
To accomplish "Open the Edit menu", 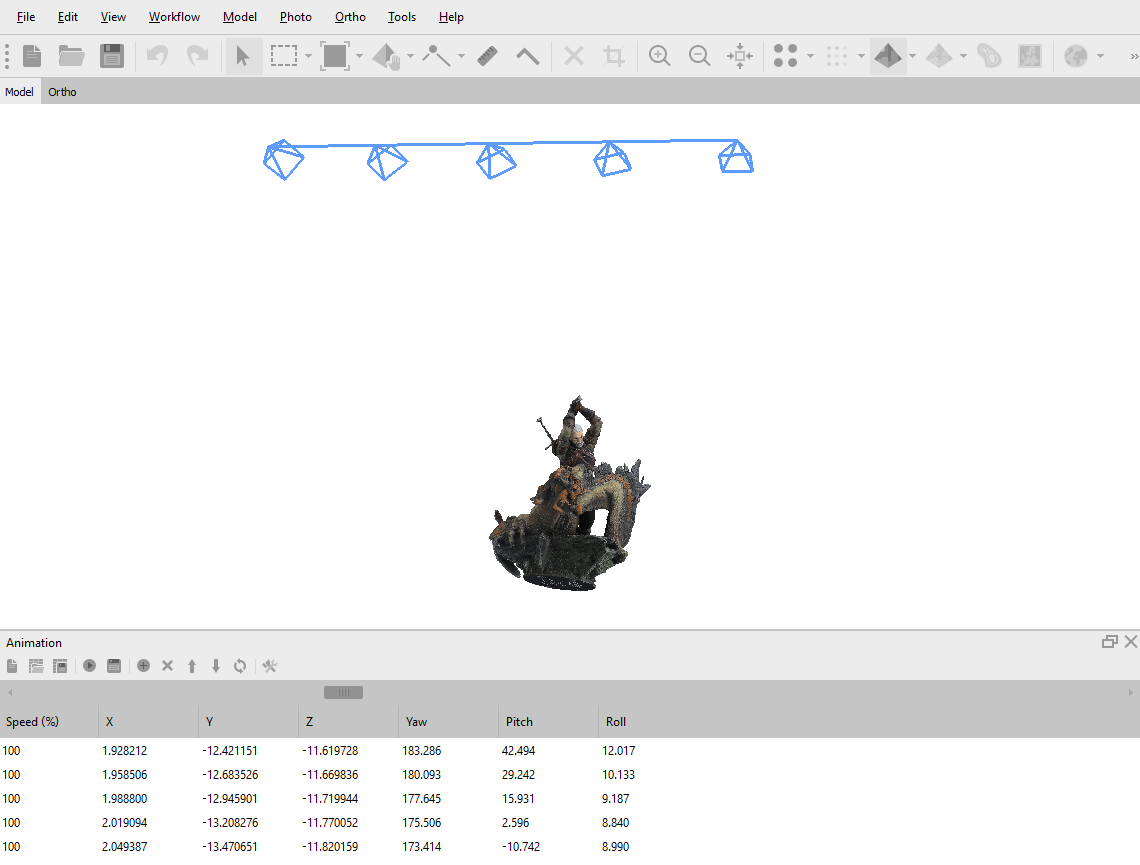I will pos(68,17).
